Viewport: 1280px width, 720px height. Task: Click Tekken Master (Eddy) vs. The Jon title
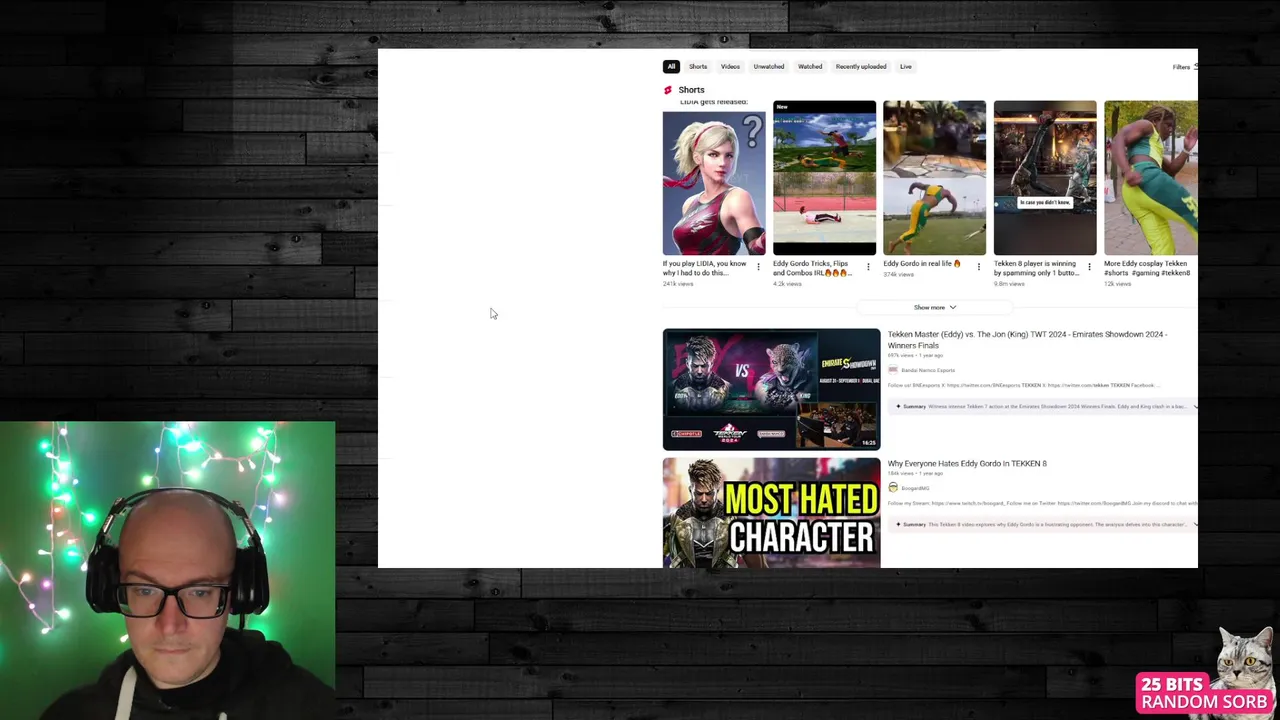tap(1027, 340)
